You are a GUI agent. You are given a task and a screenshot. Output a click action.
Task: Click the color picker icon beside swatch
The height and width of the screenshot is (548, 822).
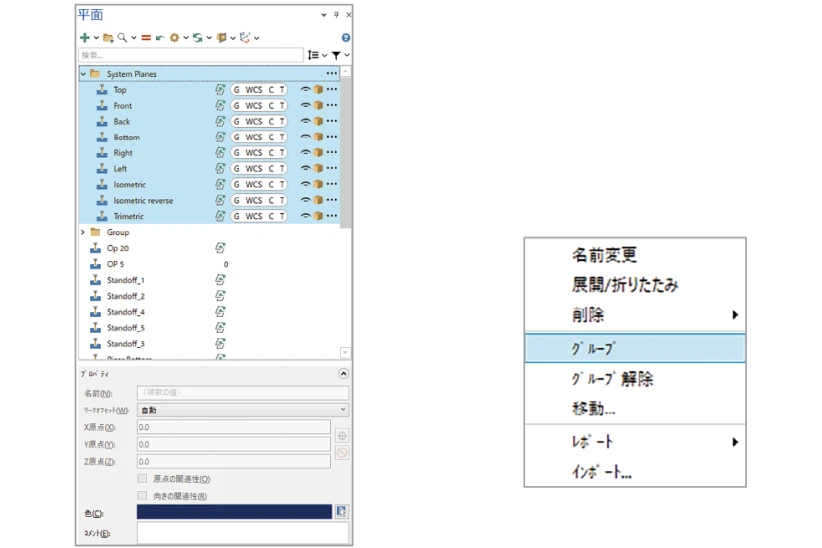click(x=342, y=512)
